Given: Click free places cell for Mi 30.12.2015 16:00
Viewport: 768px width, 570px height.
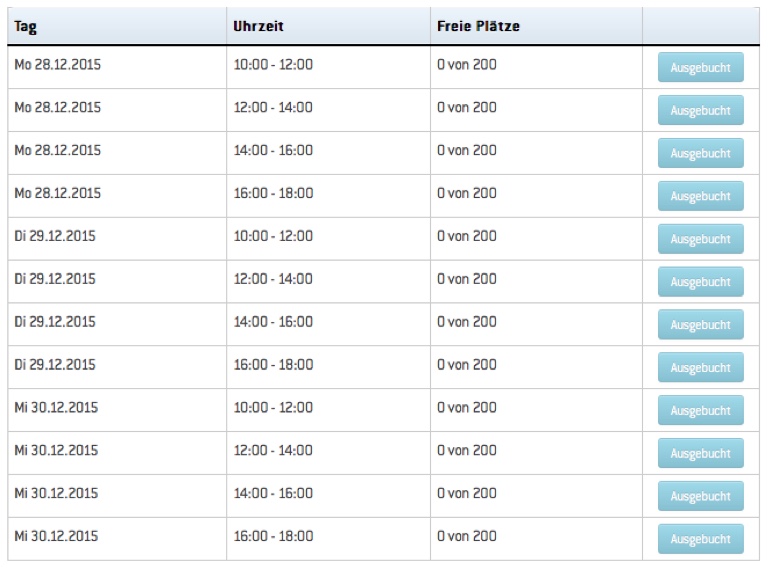Looking at the screenshot, I should (466, 537).
